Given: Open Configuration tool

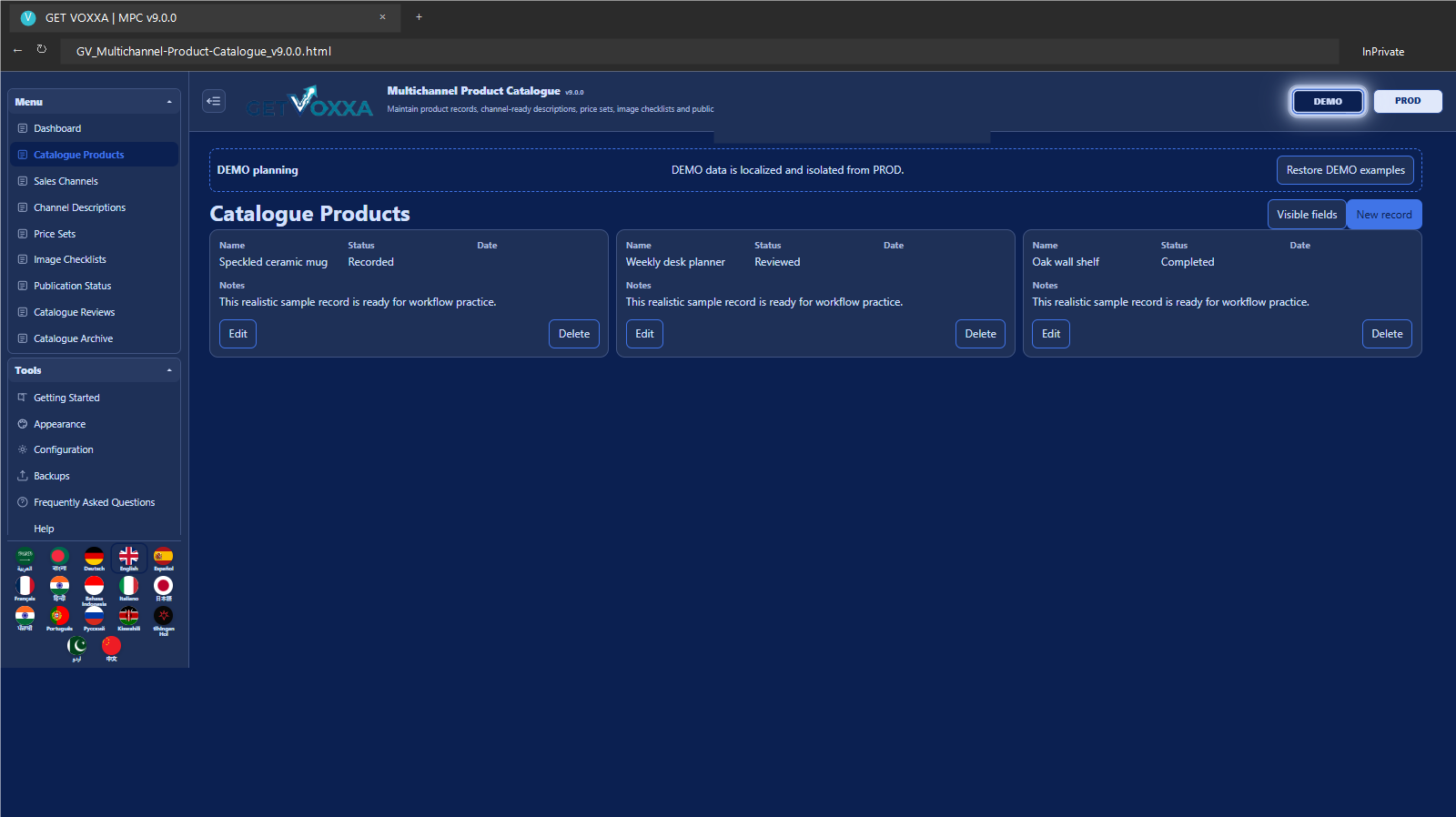Looking at the screenshot, I should click(x=94, y=449).
